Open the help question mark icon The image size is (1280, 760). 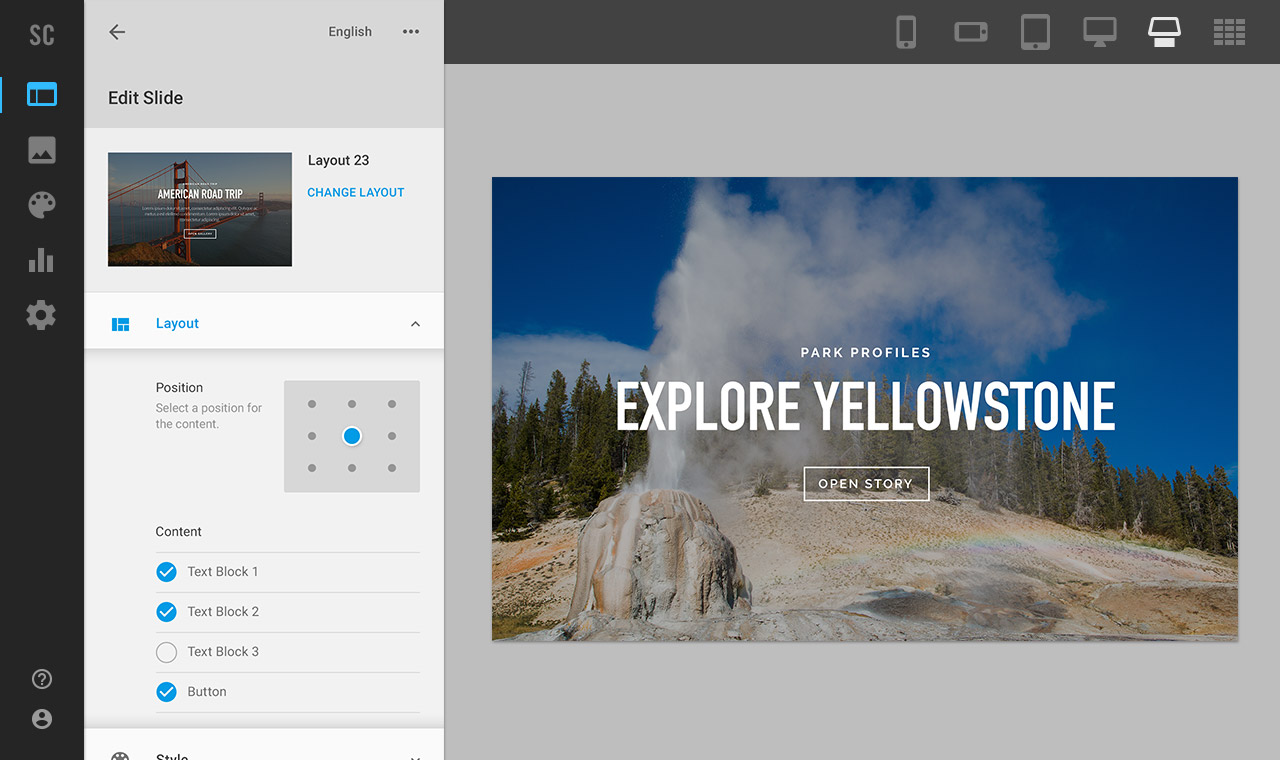(42, 679)
